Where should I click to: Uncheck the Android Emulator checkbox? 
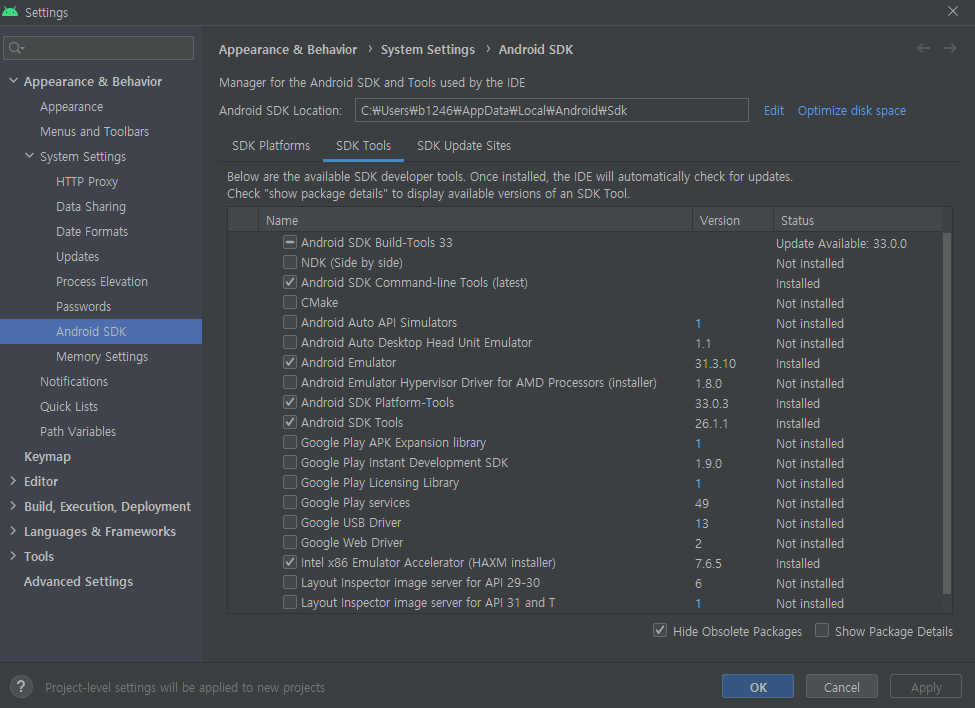[x=290, y=362]
